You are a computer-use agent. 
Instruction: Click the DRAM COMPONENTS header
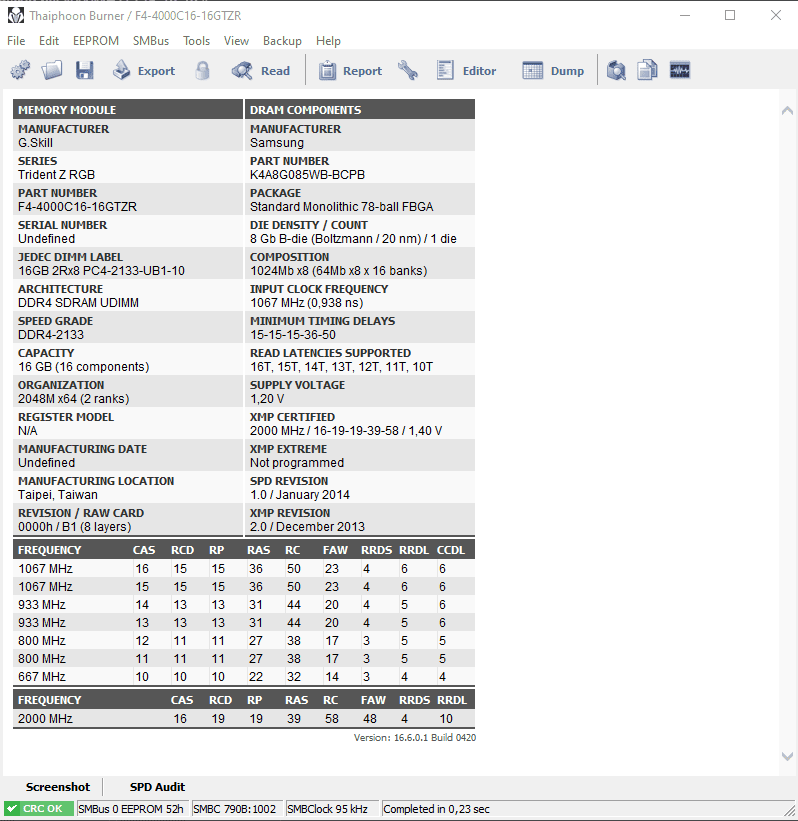[360, 109]
